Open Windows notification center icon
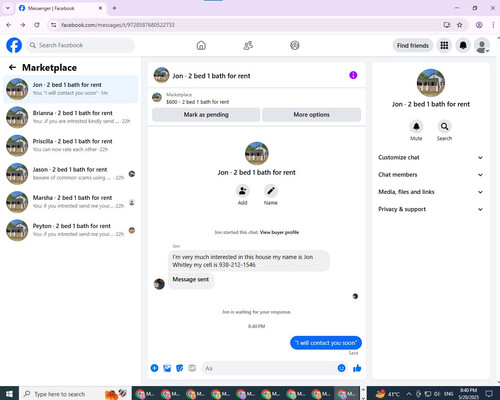 [489, 394]
